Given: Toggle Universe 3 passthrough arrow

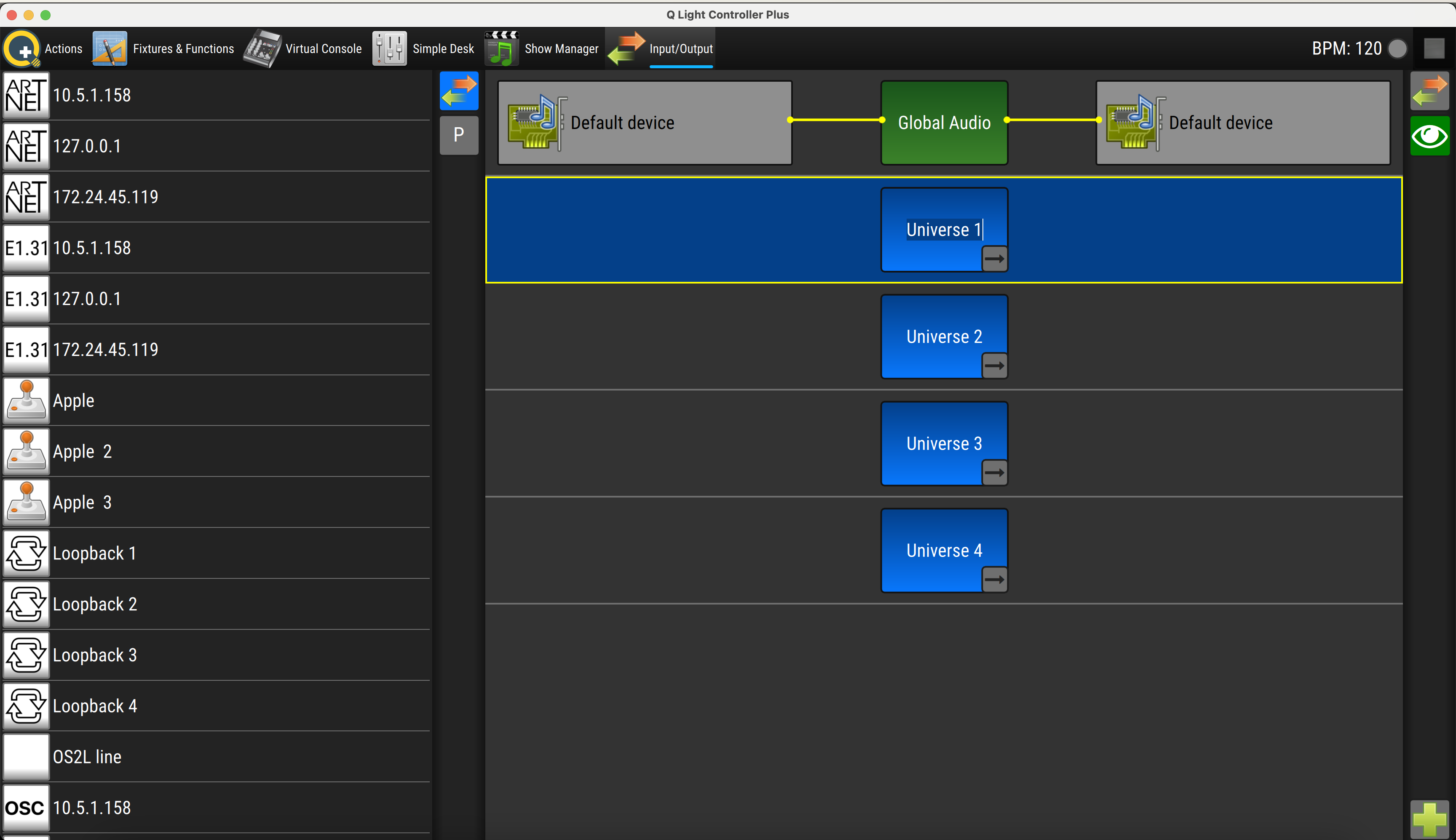Looking at the screenshot, I should coord(995,473).
